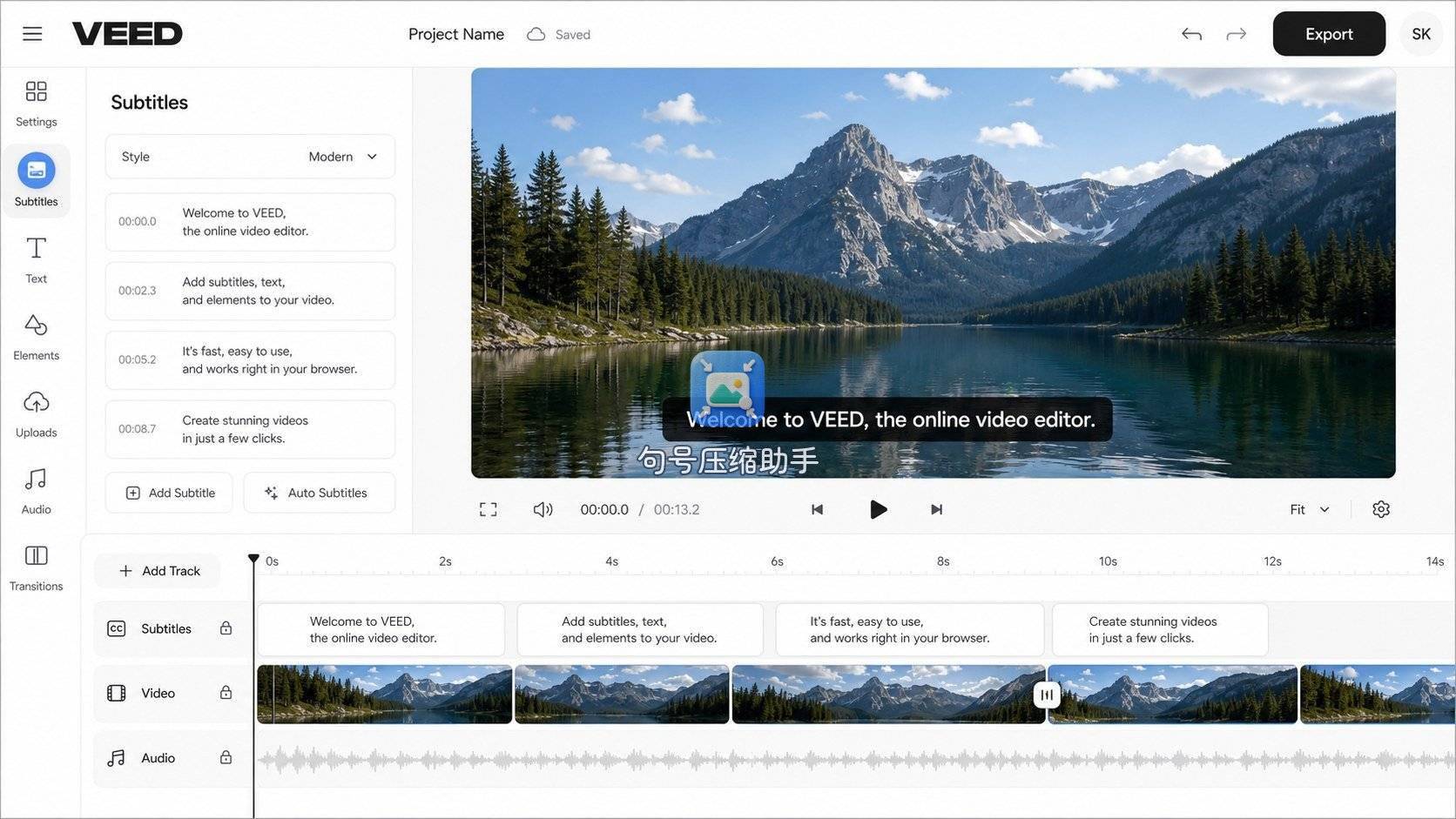Image resolution: width=1456 pixels, height=819 pixels.
Task: Click the 12s mark on timeline ruler
Action: tap(1273, 561)
